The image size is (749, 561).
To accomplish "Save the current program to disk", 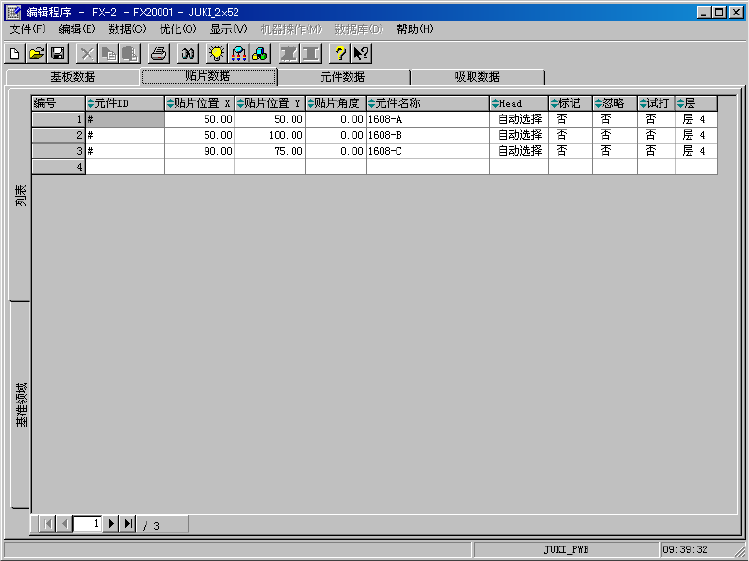I will 58,54.
